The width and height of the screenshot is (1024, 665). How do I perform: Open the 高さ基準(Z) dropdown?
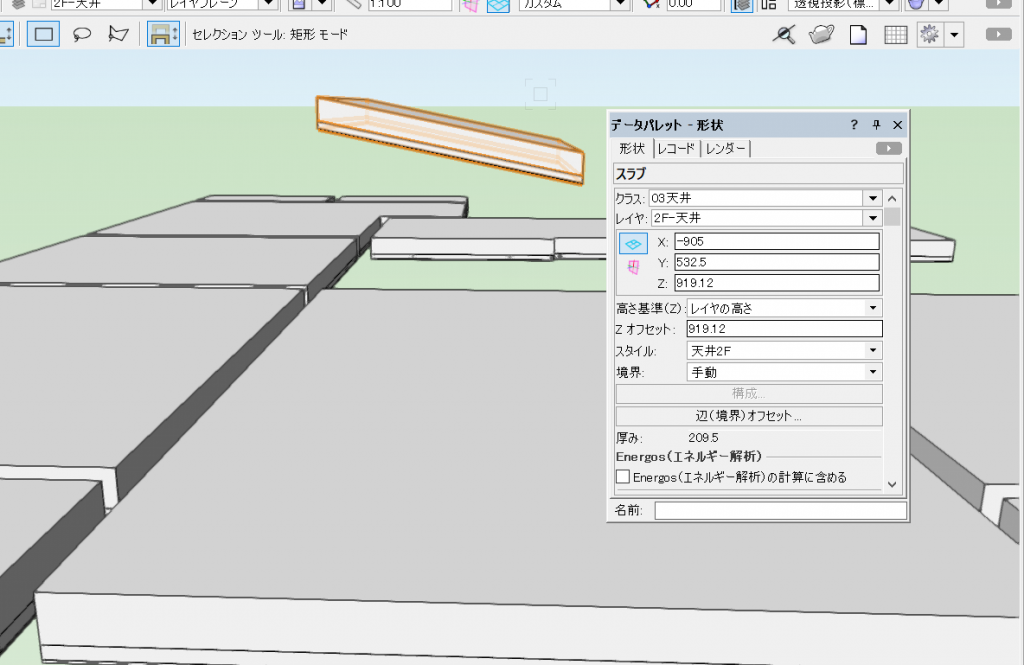pyautogui.click(x=784, y=308)
